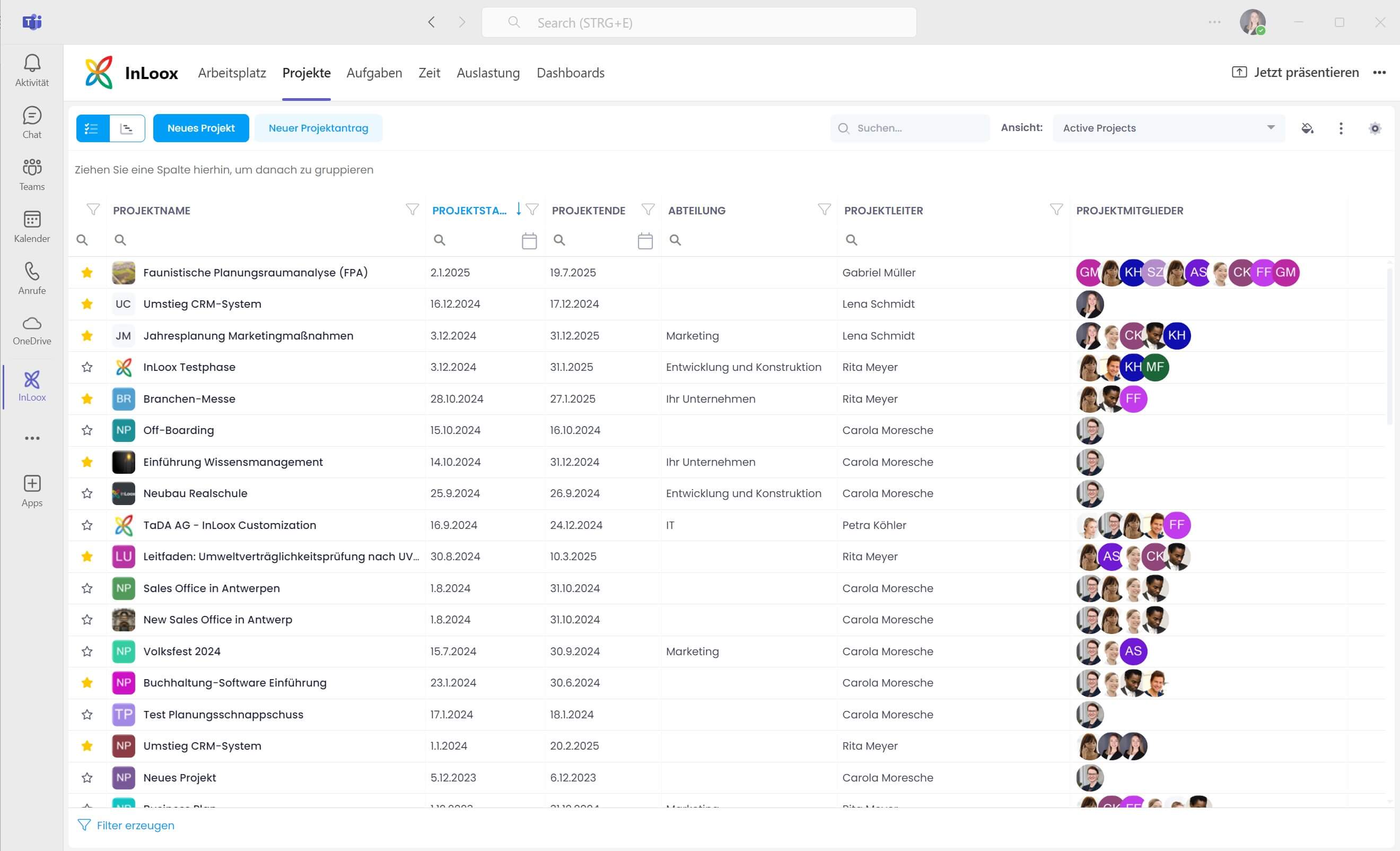This screenshot has height=851, width=1400.
Task: Unstar Jahresplanung Marketingmaßnahmen project
Action: click(x=87, y=335)
